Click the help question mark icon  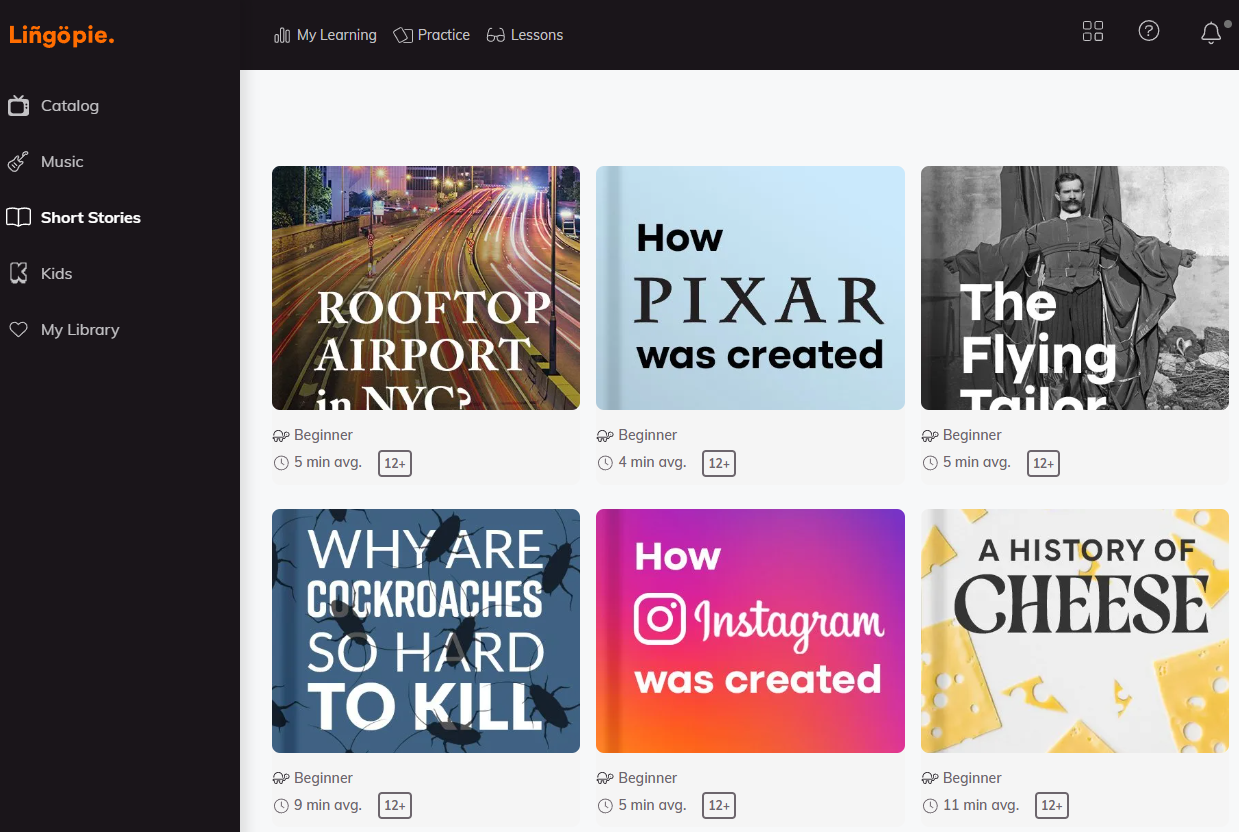[x=1148, y=31]
